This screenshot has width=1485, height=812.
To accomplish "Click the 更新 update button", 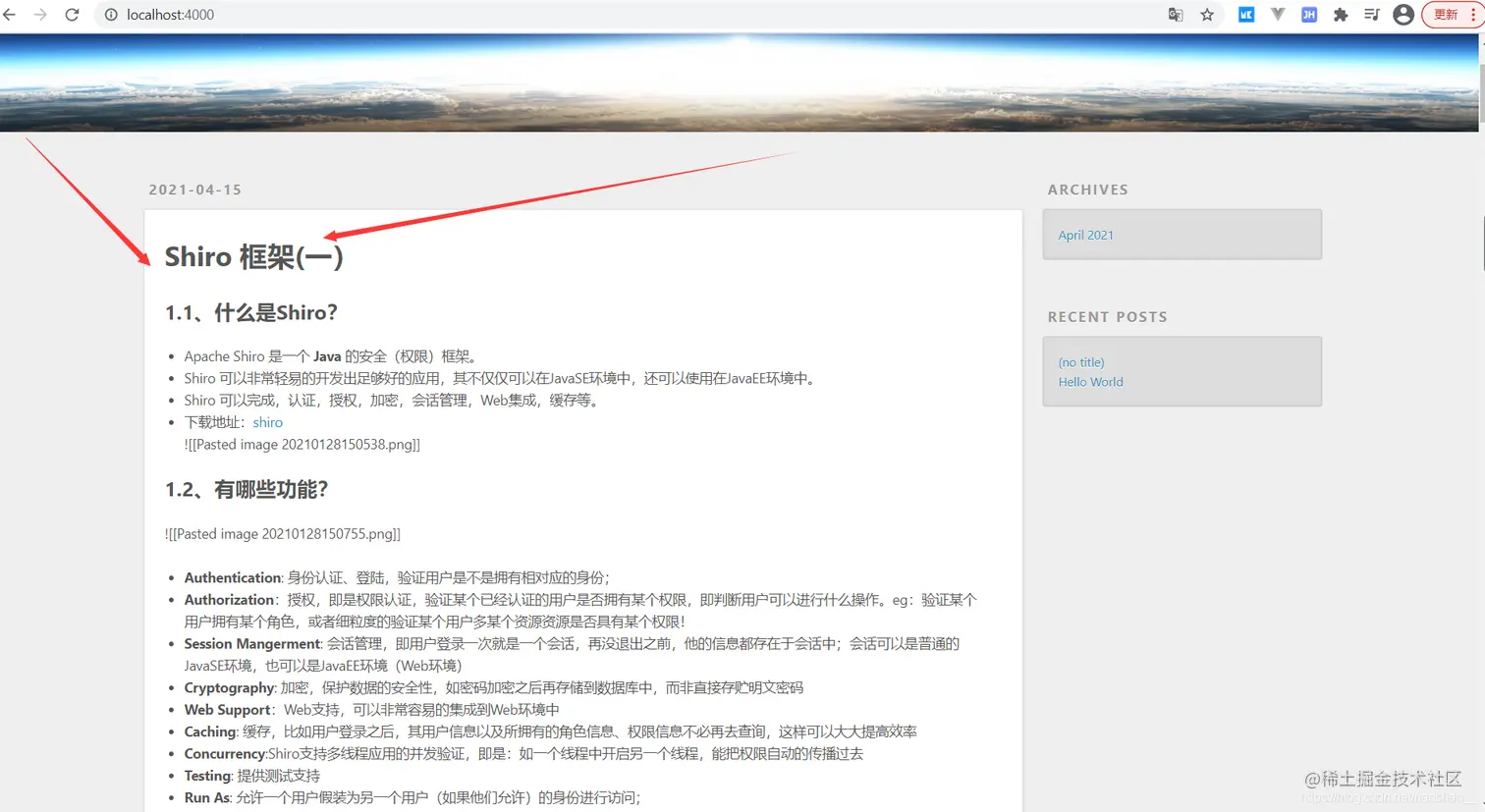I will coord(1453,15).
